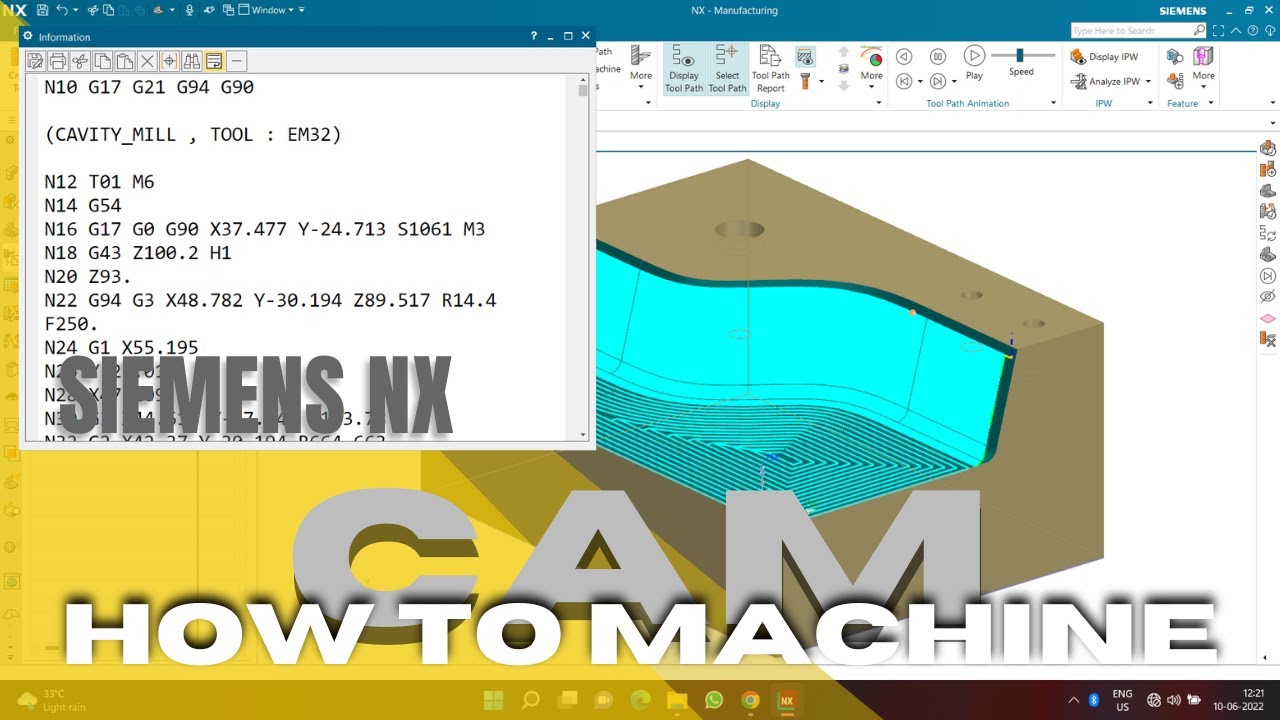
Task: Expand the Feature group options arrow
Action: coord(1211,103)
